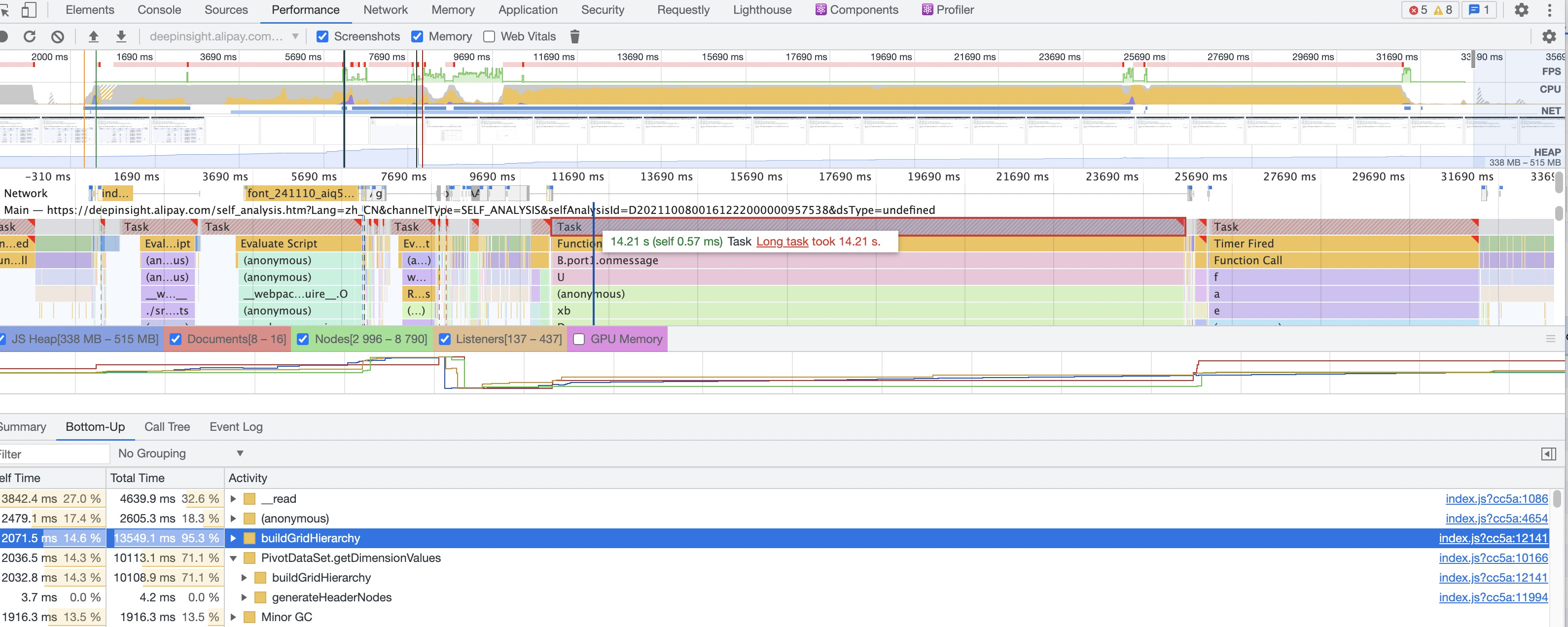Open the Lighthouse tab
Screen dimensions: 1568x627
point(762,10)
